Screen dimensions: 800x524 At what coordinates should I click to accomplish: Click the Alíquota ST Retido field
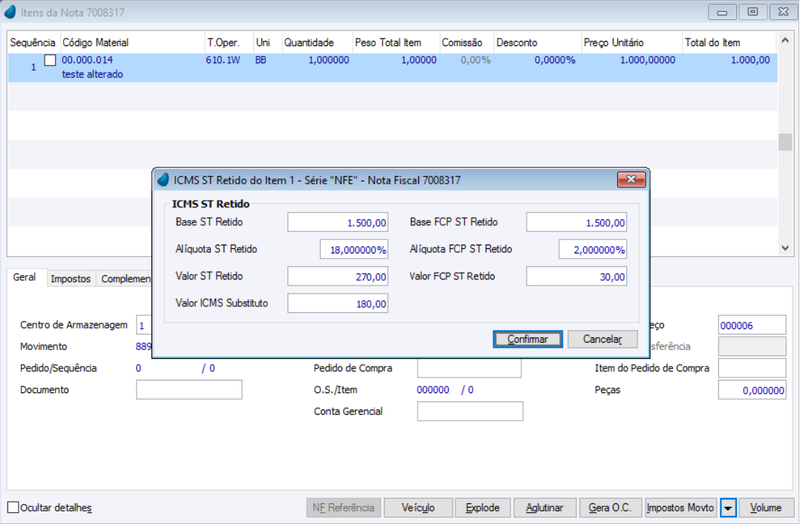[x=354, y=249]
